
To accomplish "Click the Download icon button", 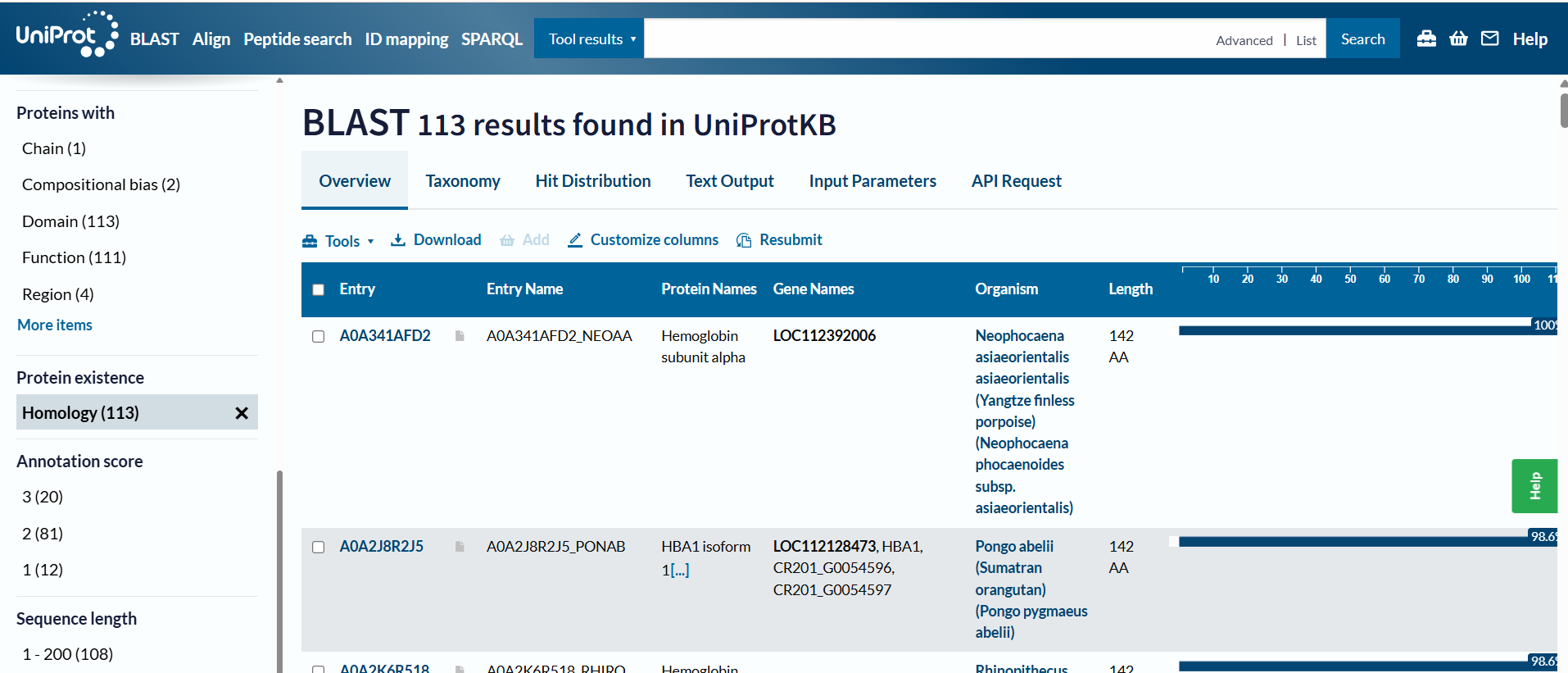I will (x=398, y=240).
